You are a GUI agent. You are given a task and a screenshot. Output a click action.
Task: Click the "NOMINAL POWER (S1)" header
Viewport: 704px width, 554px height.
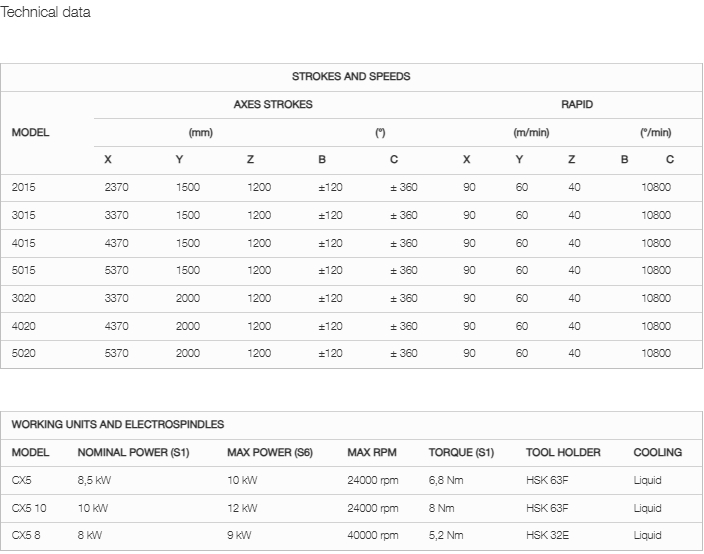tap(133, 452)
